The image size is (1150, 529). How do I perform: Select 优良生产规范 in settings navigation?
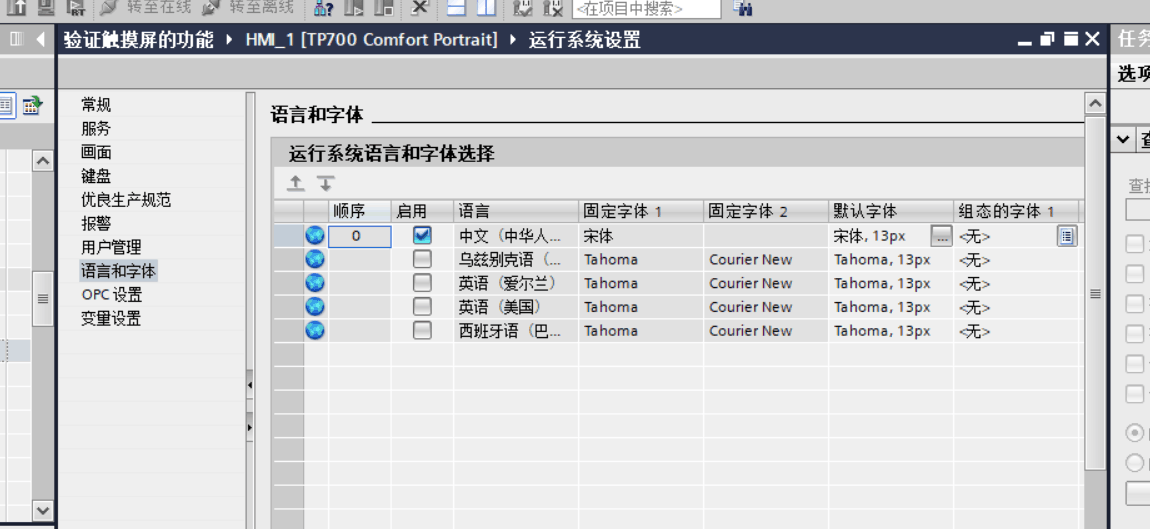126,200
